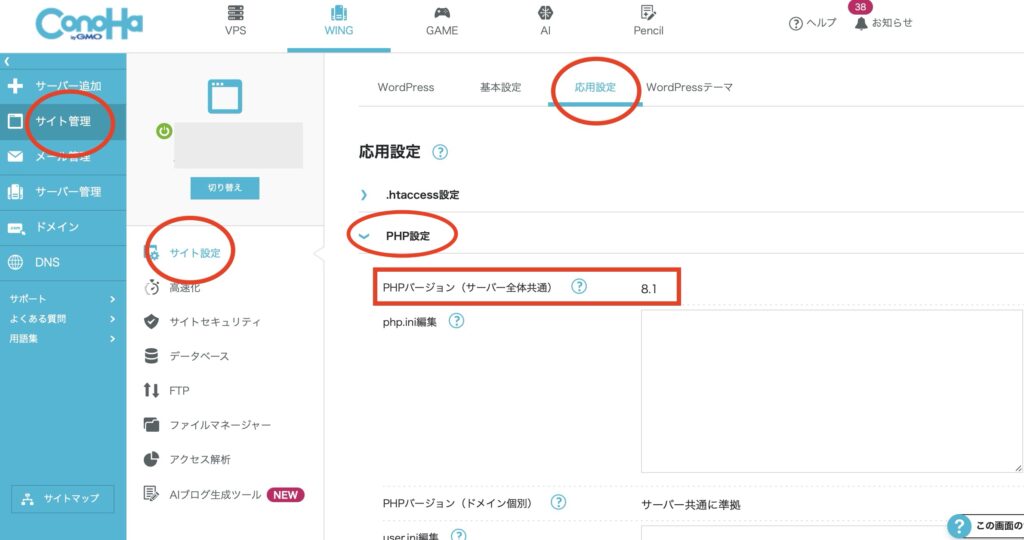Switch to the 基本設定 tab
This screenshot has width=1024, height=540.
[500, 87]
